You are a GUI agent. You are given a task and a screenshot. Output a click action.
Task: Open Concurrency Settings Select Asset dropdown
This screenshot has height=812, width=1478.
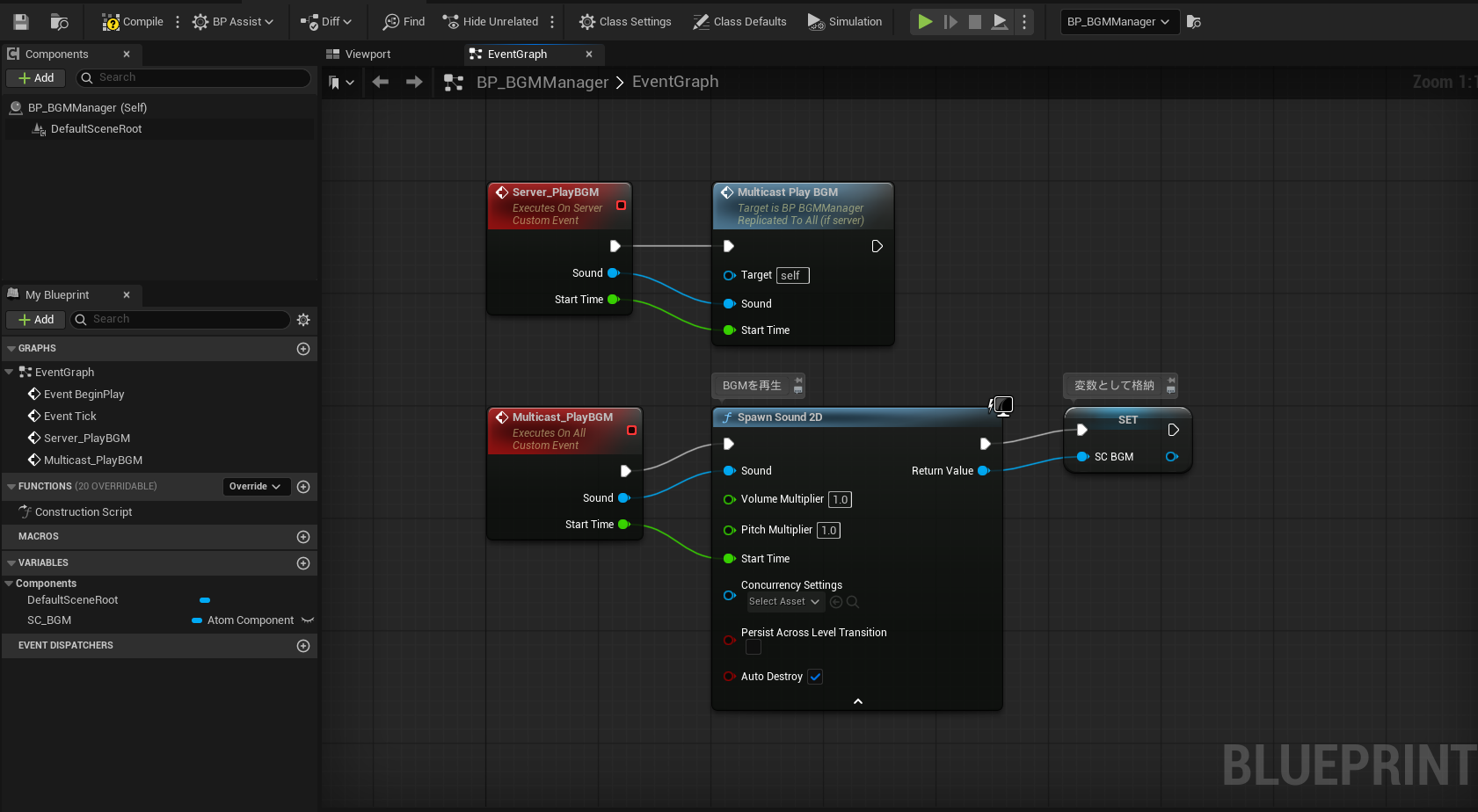pyautogui.click(x=785, y=602)
